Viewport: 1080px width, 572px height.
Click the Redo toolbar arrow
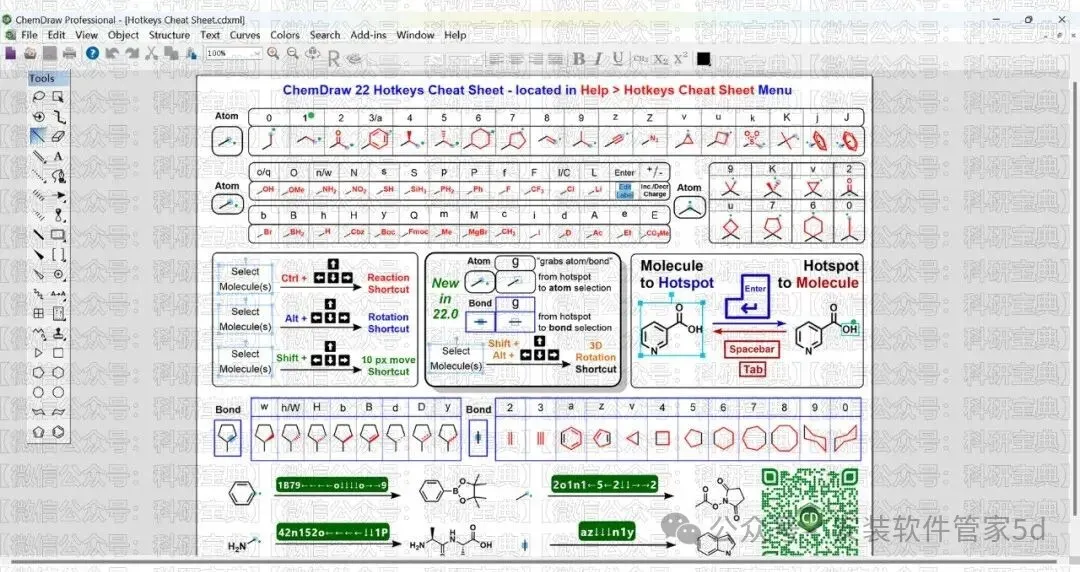[x=132, y=53]
